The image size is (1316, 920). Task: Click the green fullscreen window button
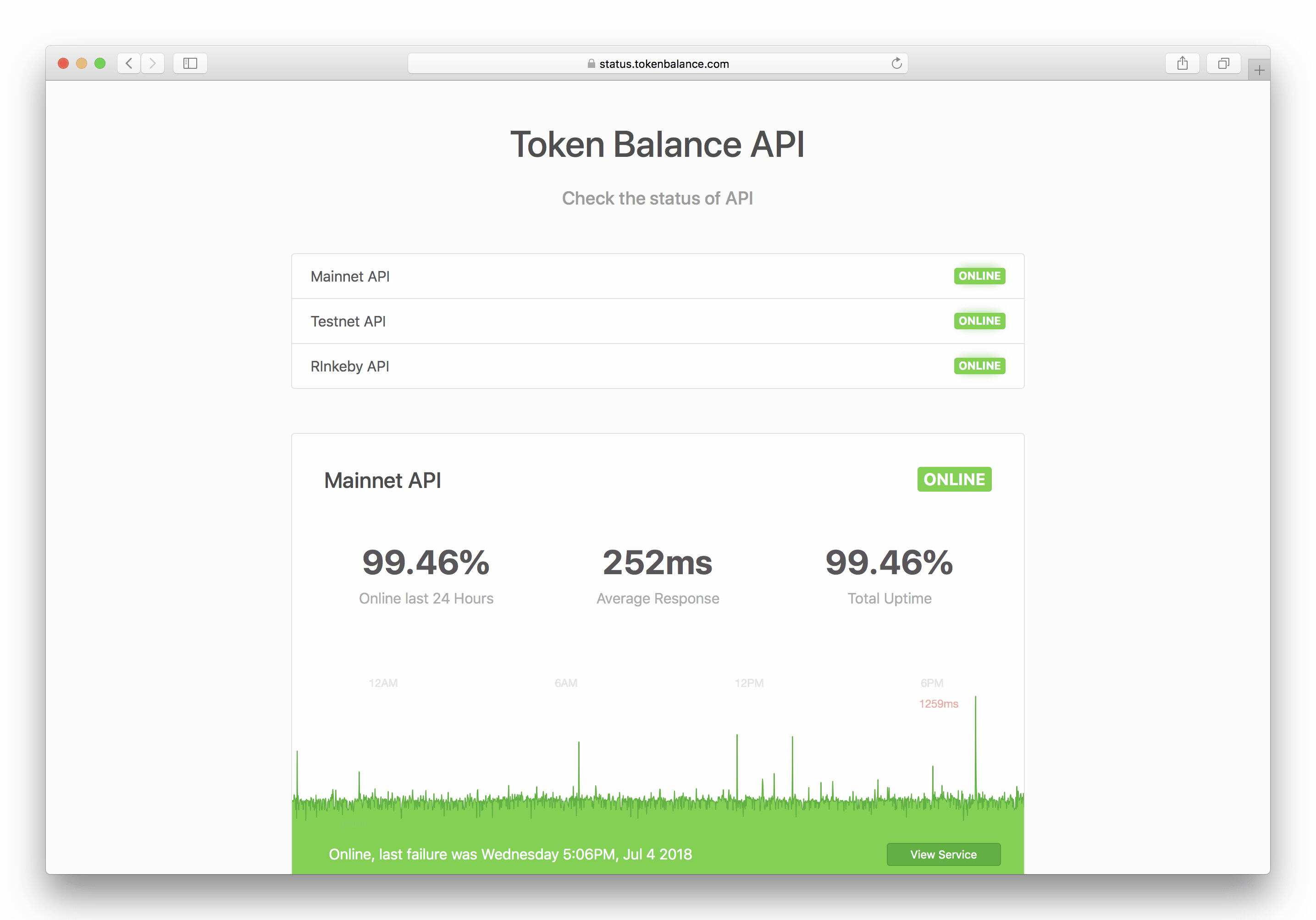[100, 63]
